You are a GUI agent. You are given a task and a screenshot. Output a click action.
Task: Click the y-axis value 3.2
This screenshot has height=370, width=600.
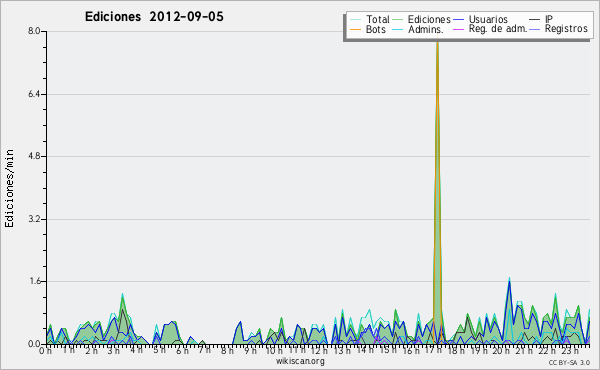(34, 219)
